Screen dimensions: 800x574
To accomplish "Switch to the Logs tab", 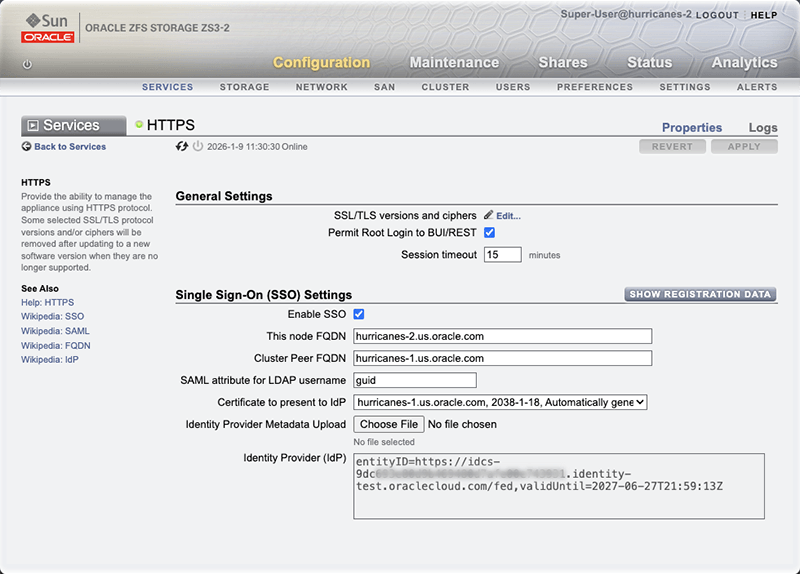I will (x=763, y=128).
